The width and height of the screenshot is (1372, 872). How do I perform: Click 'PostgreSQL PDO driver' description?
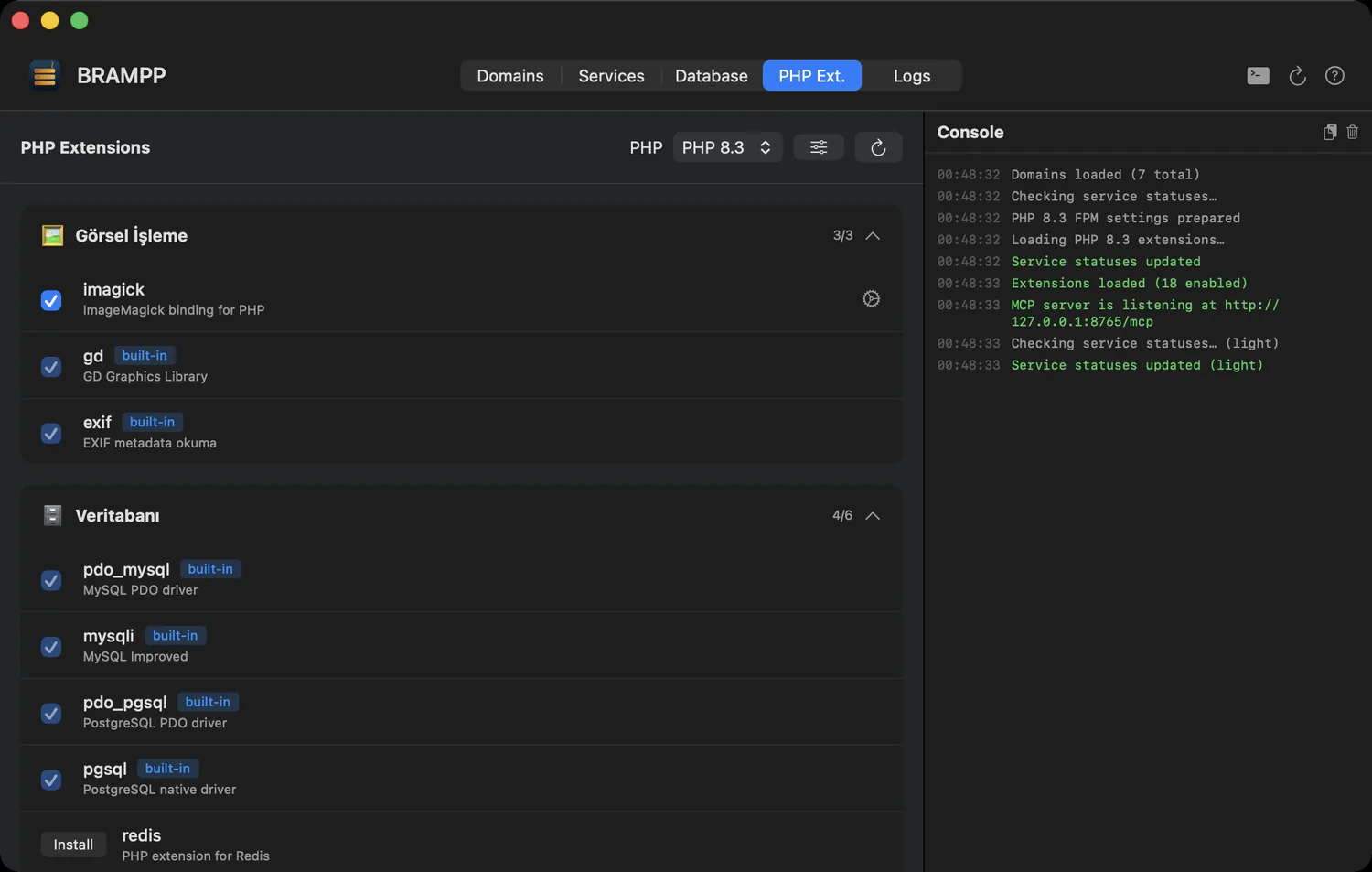pos(155,723)
